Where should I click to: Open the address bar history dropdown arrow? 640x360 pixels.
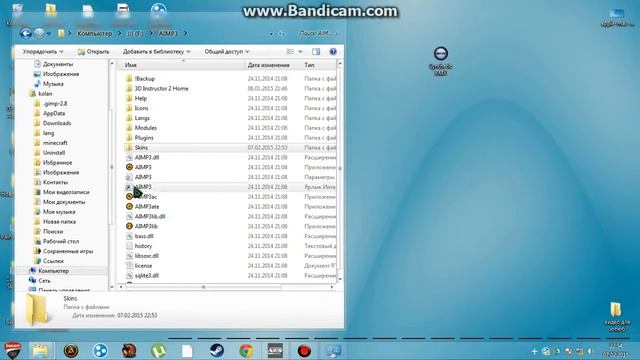(x=271, y=34)
